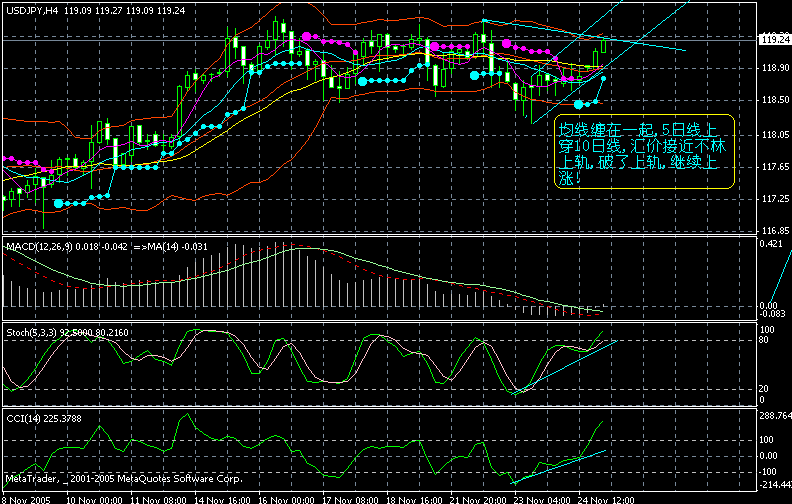Select the Stoch(5,3,3) indicator label

31,333
